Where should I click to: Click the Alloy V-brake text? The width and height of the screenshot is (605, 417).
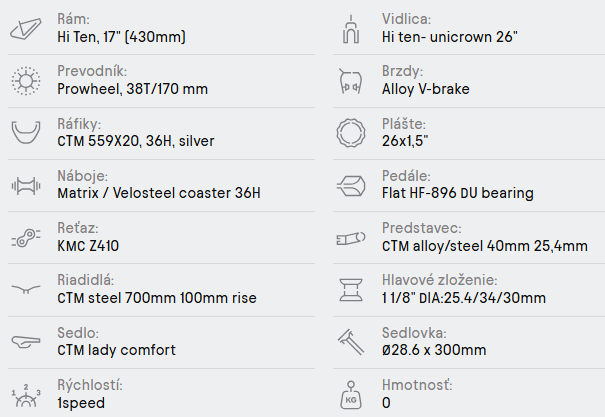point(425,90)
